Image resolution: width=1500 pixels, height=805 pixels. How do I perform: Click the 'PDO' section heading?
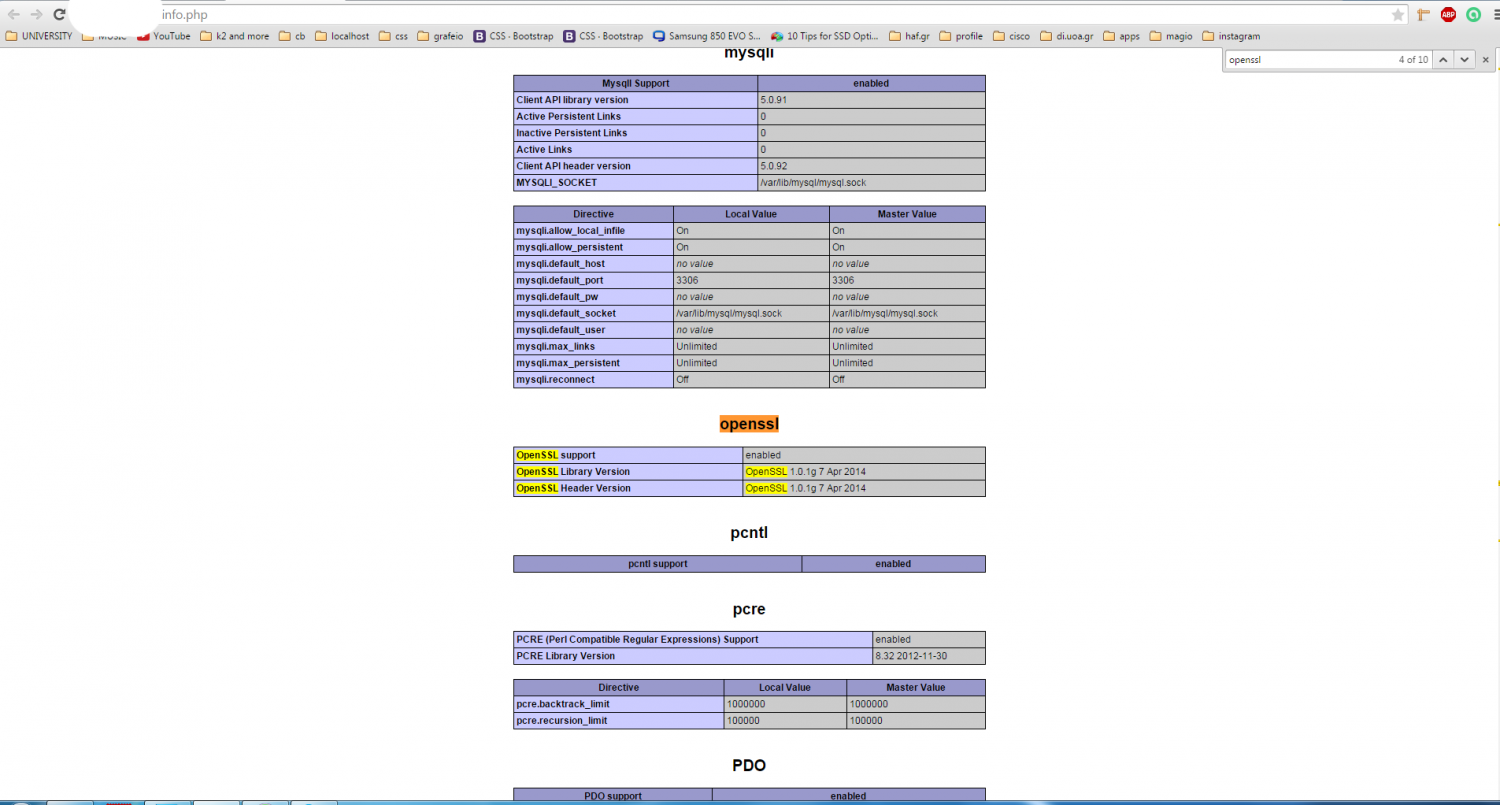[749, 765]
